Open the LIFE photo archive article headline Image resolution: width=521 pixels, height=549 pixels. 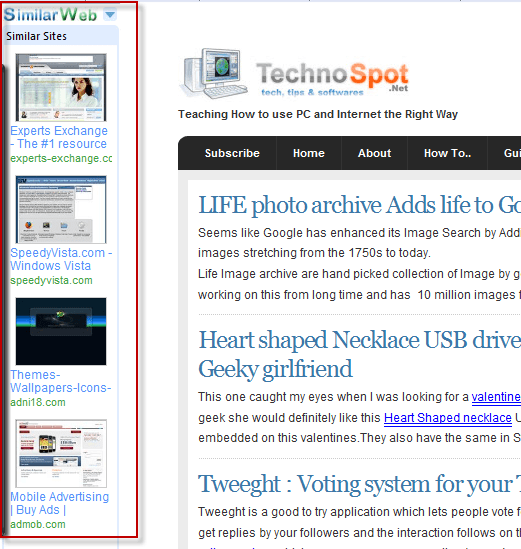click(x=360, y=205)
